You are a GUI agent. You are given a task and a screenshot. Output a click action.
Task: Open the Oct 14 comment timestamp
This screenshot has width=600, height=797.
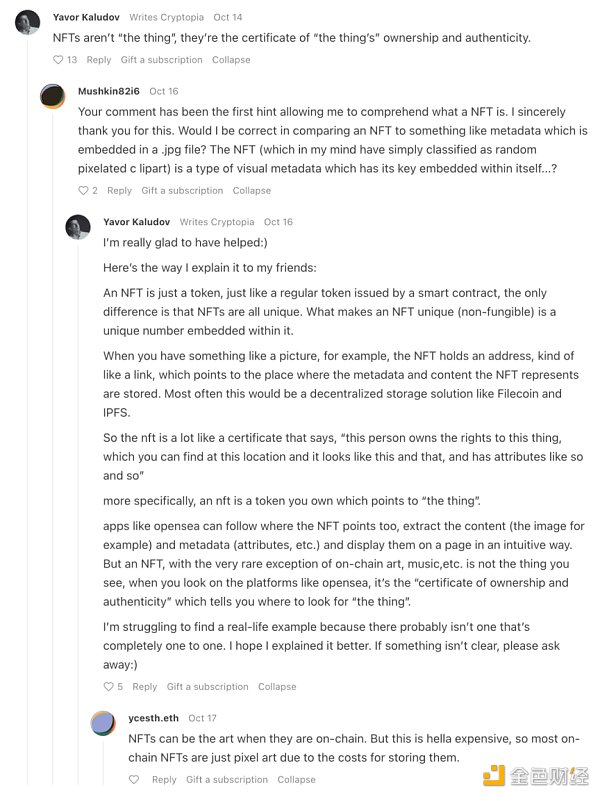(228, 17)
